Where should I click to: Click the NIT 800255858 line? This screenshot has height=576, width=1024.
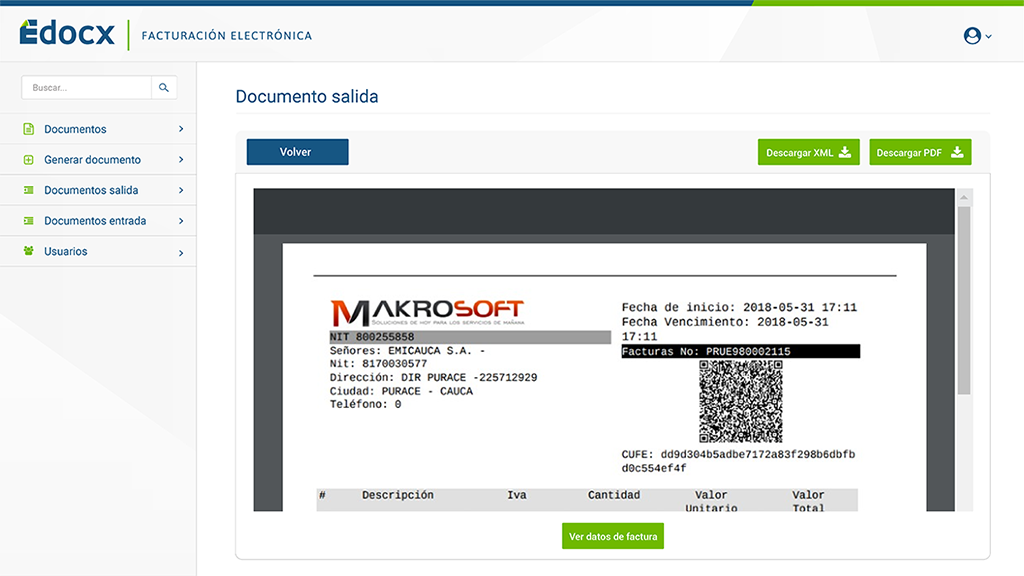470,337
